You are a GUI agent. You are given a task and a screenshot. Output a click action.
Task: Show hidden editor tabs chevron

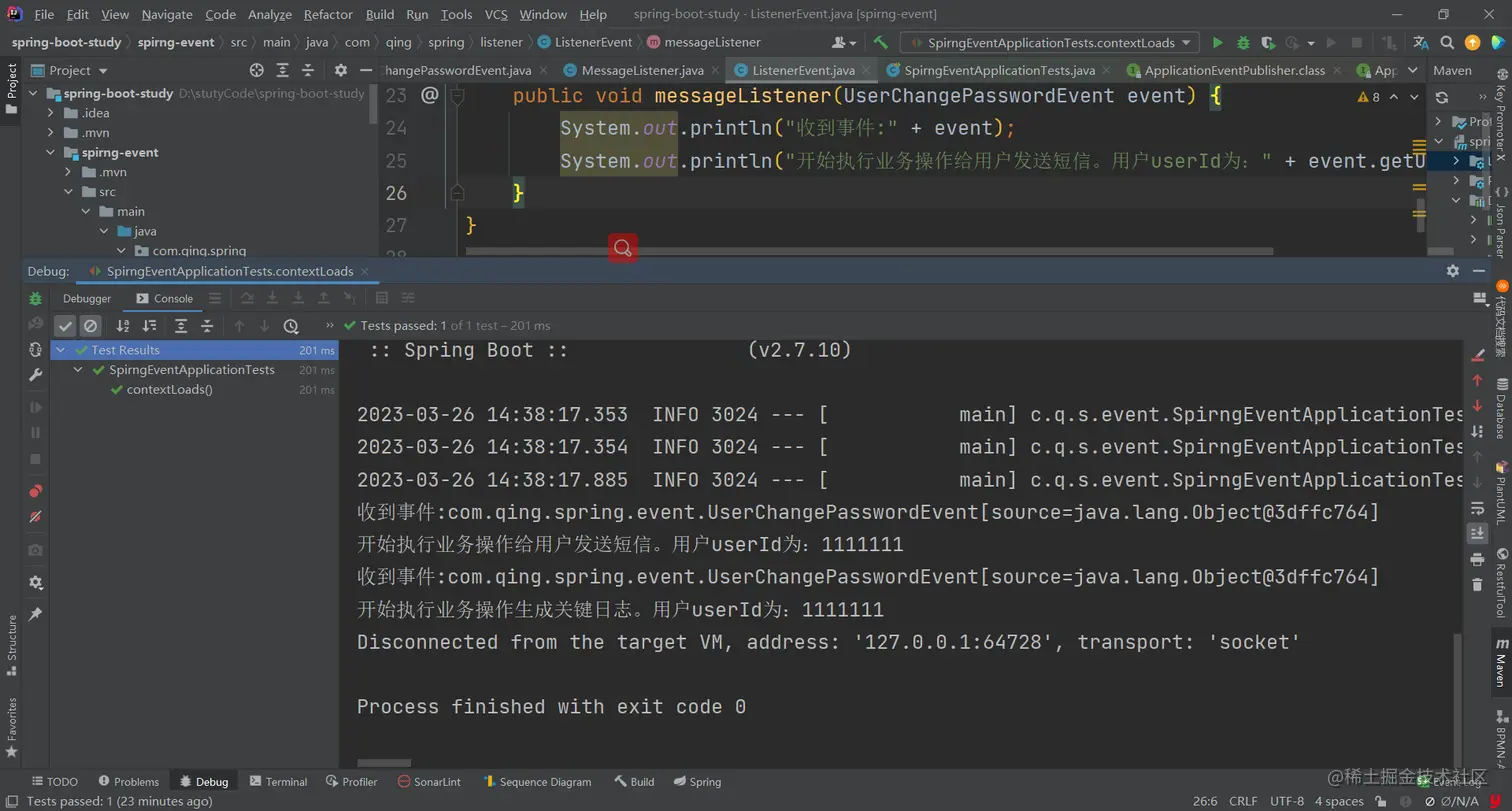click(1412, 70)
